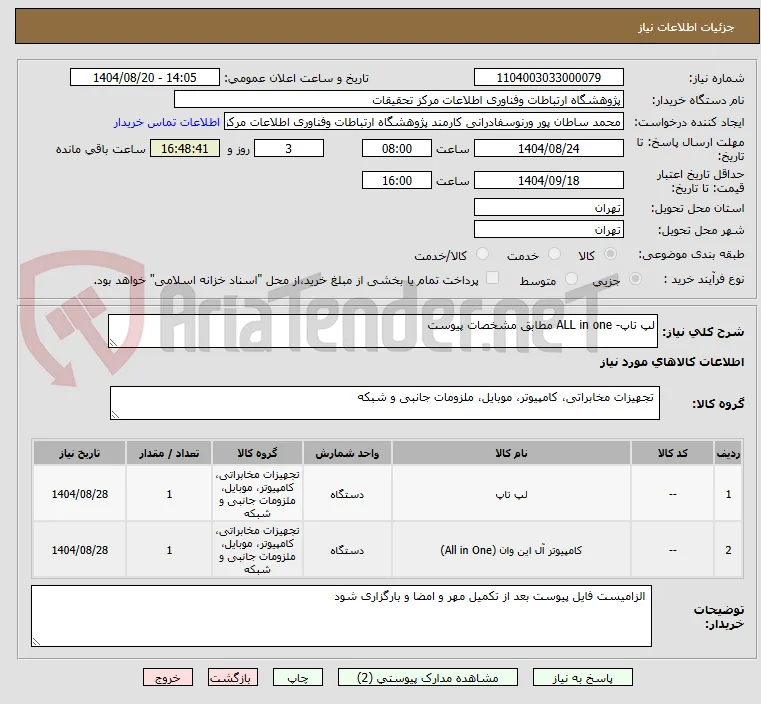Click the نام دستگاه خریدار field

pos(398,100)
